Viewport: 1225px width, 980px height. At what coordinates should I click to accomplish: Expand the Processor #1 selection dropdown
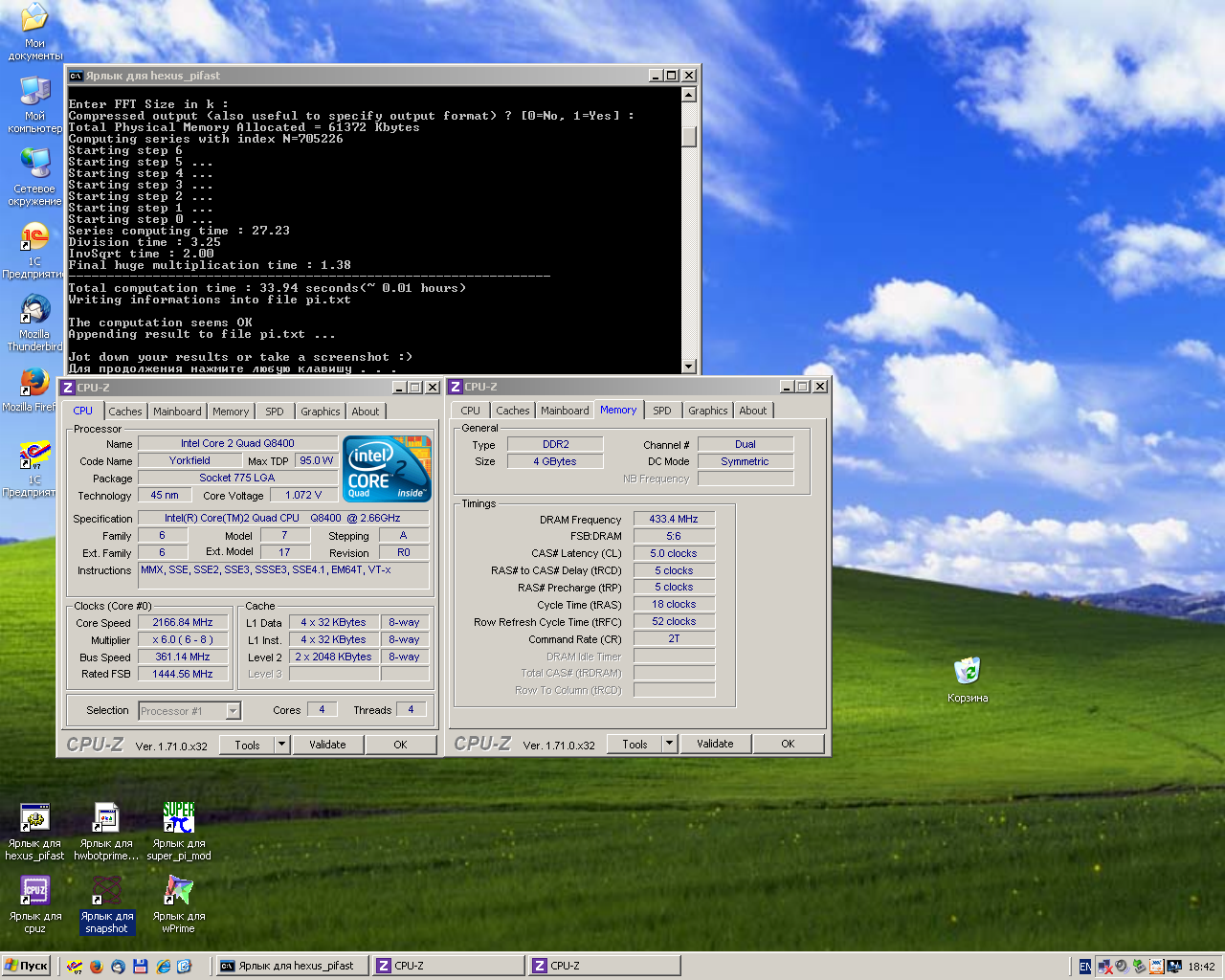click(233, 711)
